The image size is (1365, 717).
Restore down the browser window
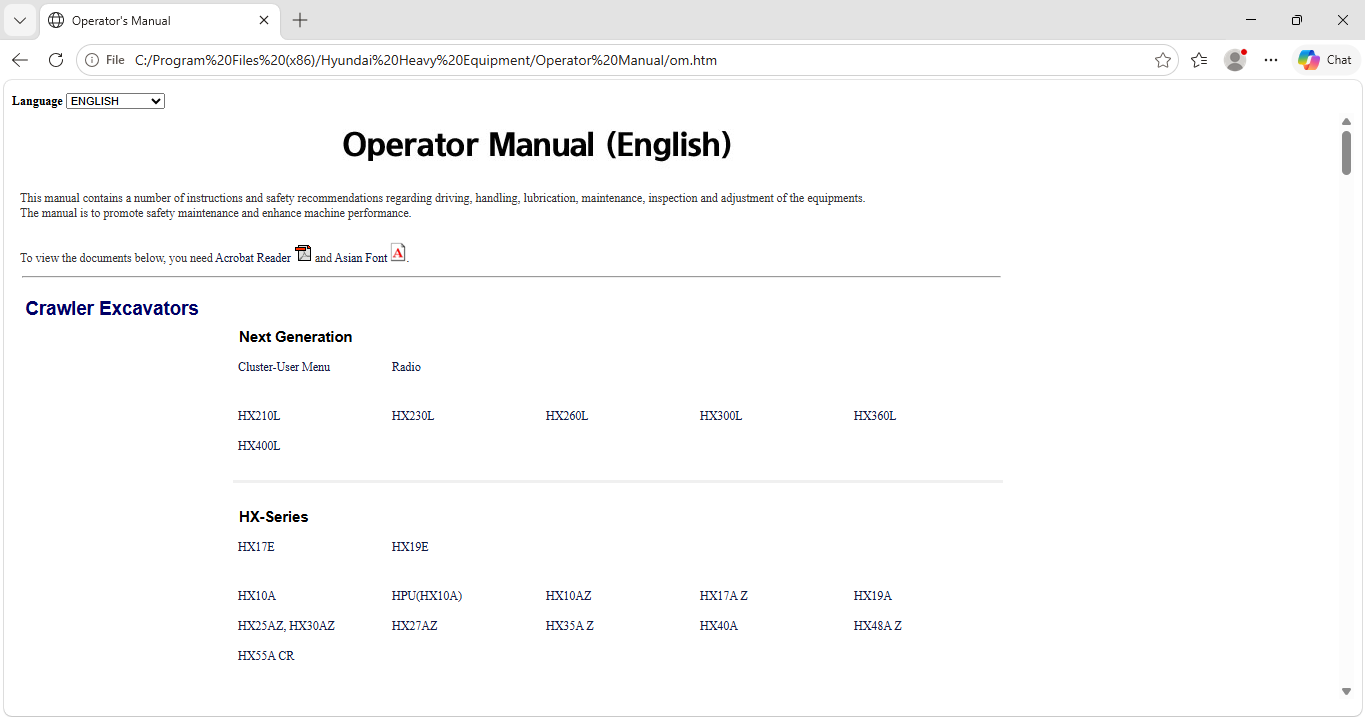click(1297, 20)
